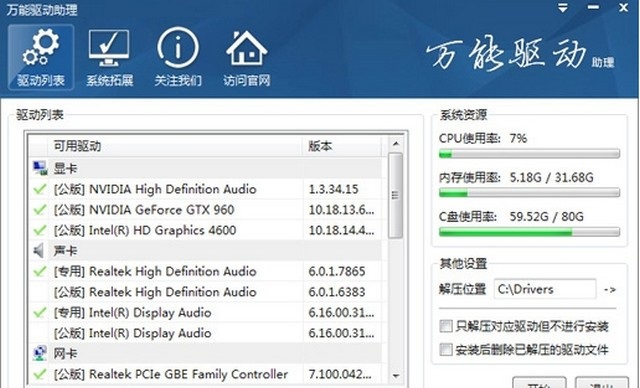The height and width of the screenshot is (388, 640).
Task: Select the 显卡 category row text
Action: [65, 169]
